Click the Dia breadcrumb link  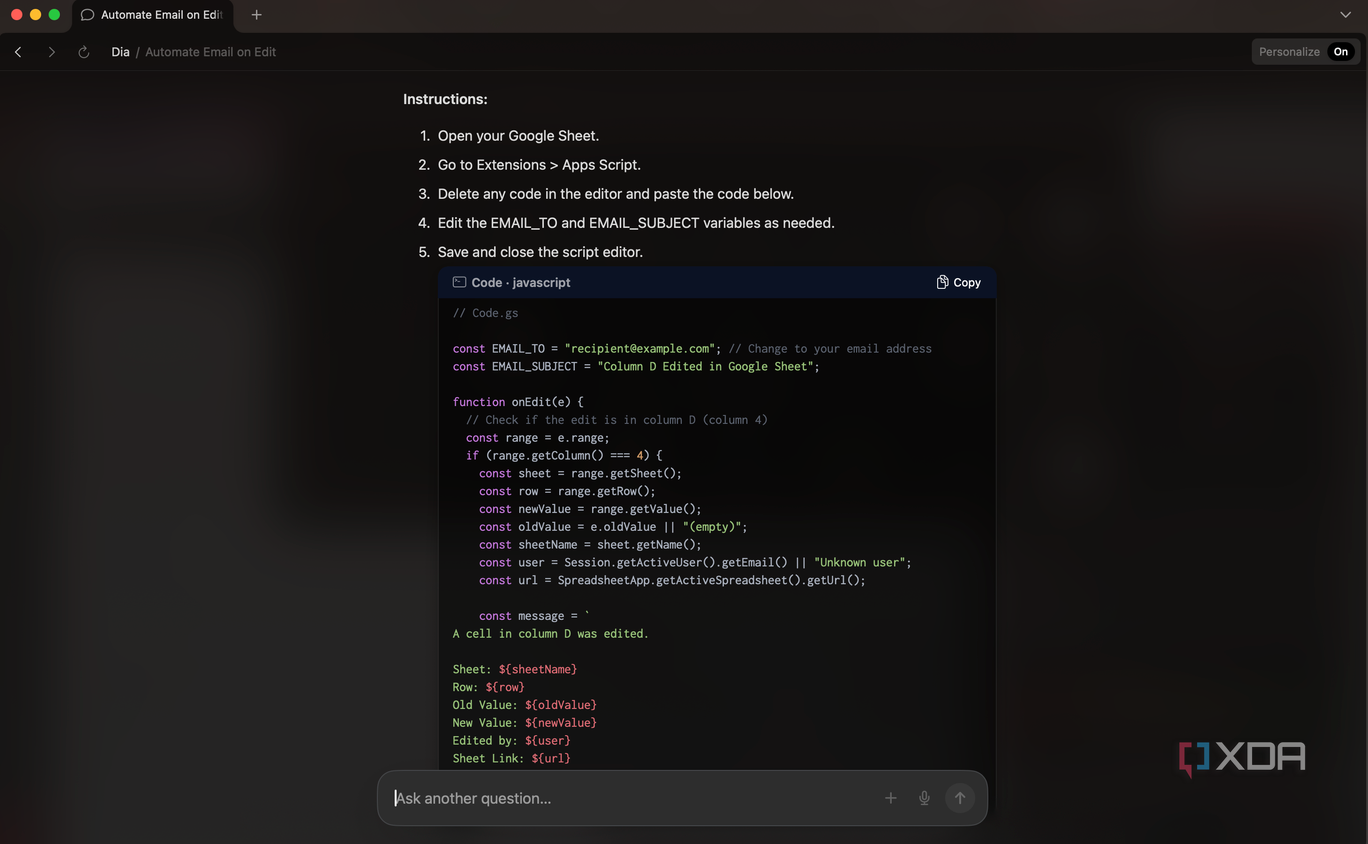point(120,52)
